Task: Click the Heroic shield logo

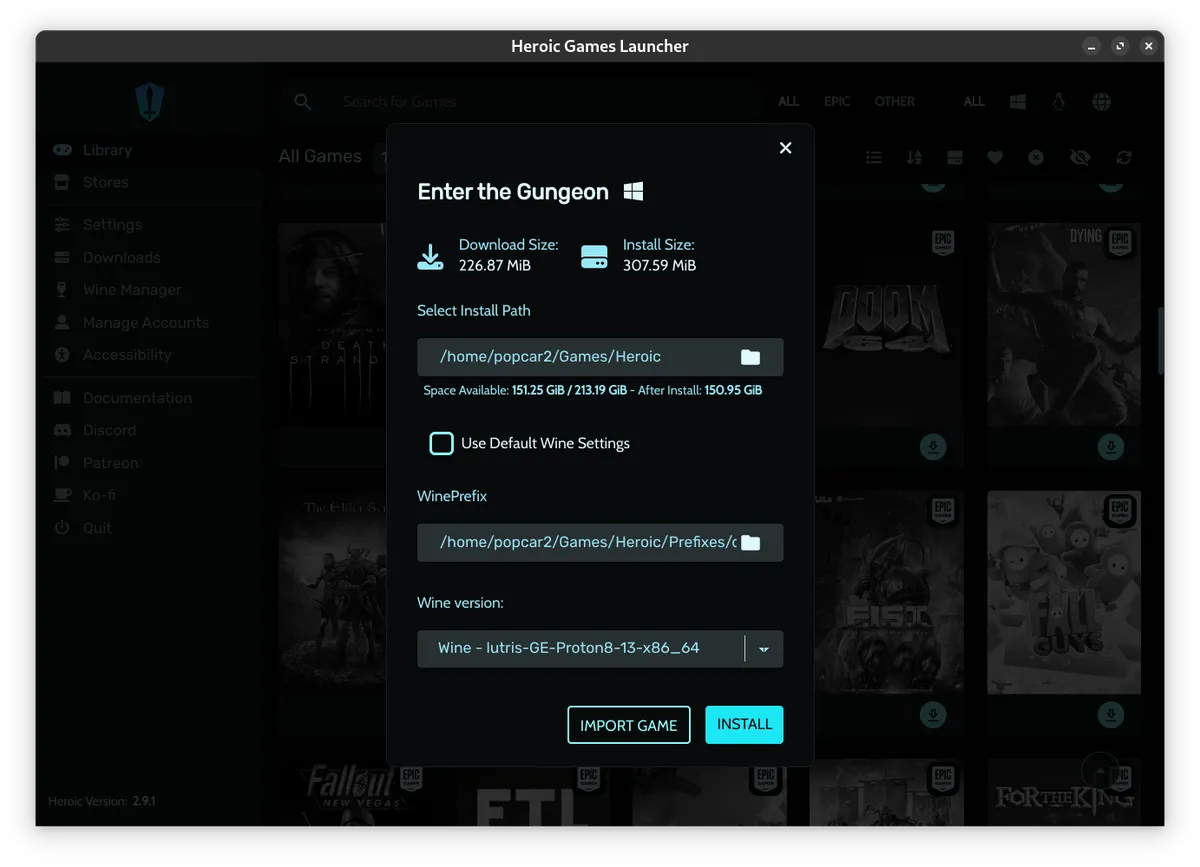Action: click(149, 102)
